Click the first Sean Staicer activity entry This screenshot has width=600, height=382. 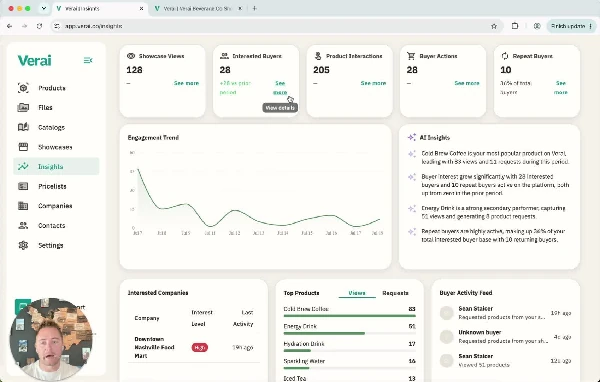coord(505,313)
